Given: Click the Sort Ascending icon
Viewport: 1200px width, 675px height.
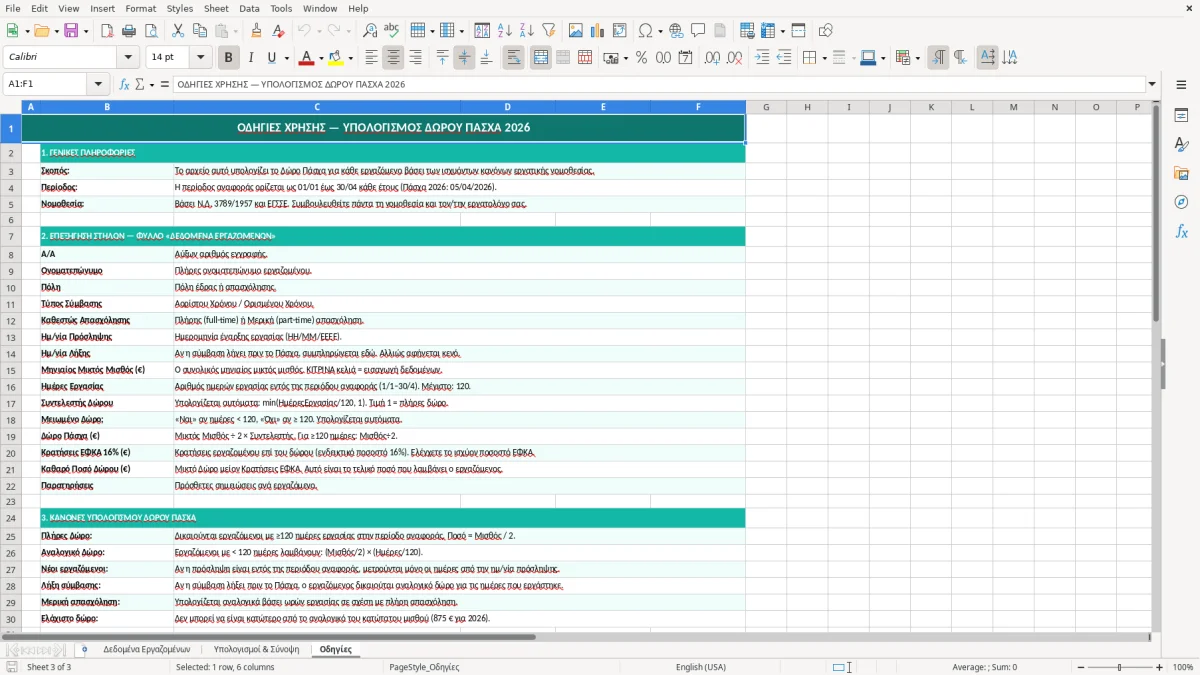Looking at the screenshot, I should pos(505,31).
